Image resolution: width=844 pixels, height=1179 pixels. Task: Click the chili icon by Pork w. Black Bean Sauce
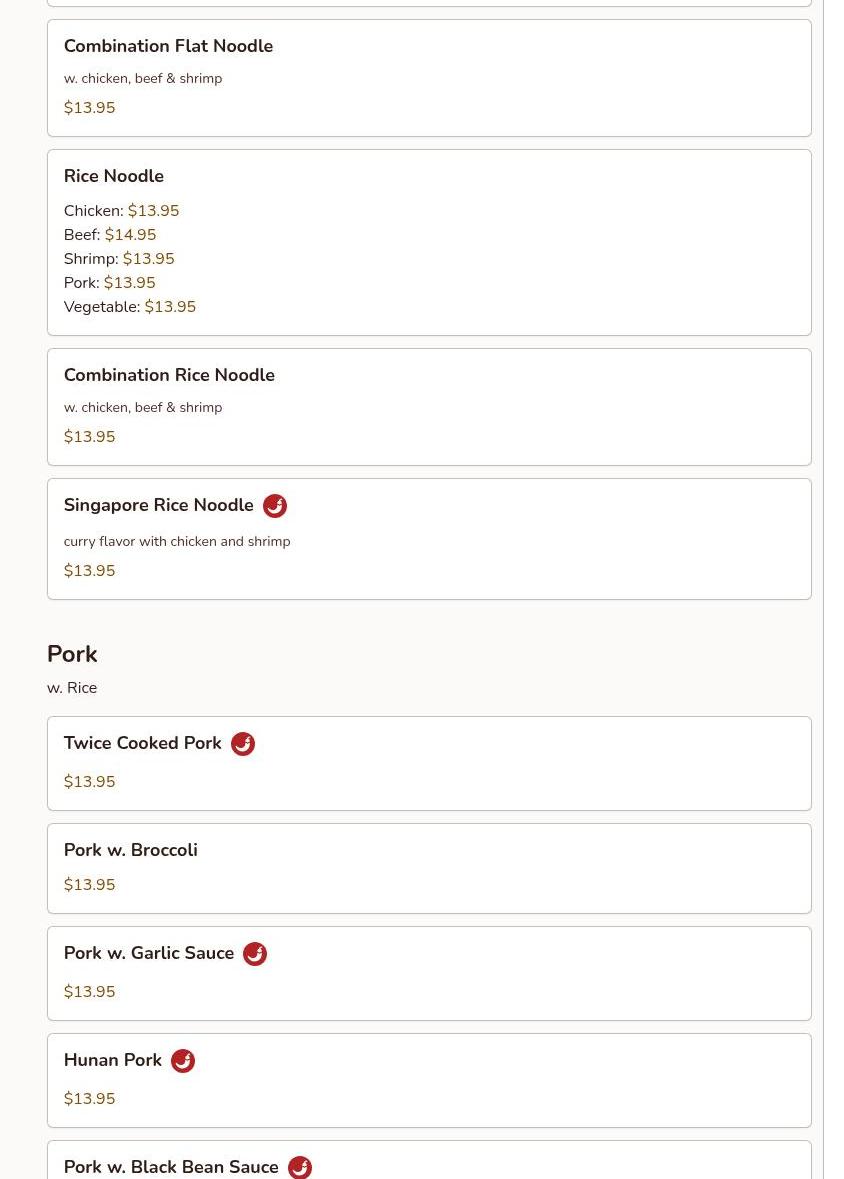tap(300, 1167)
